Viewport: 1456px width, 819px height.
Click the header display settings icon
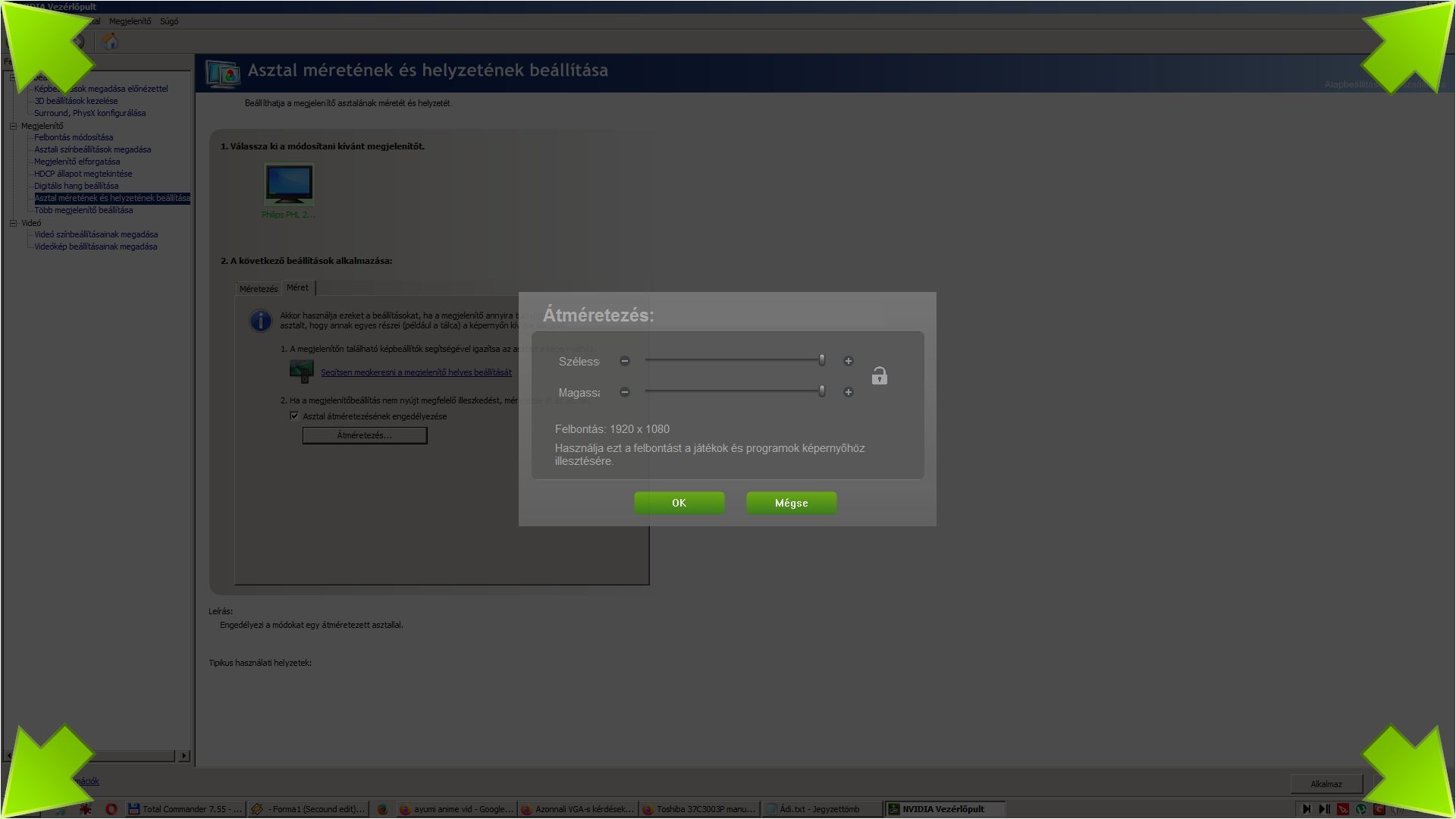click(x=223, y=74)
